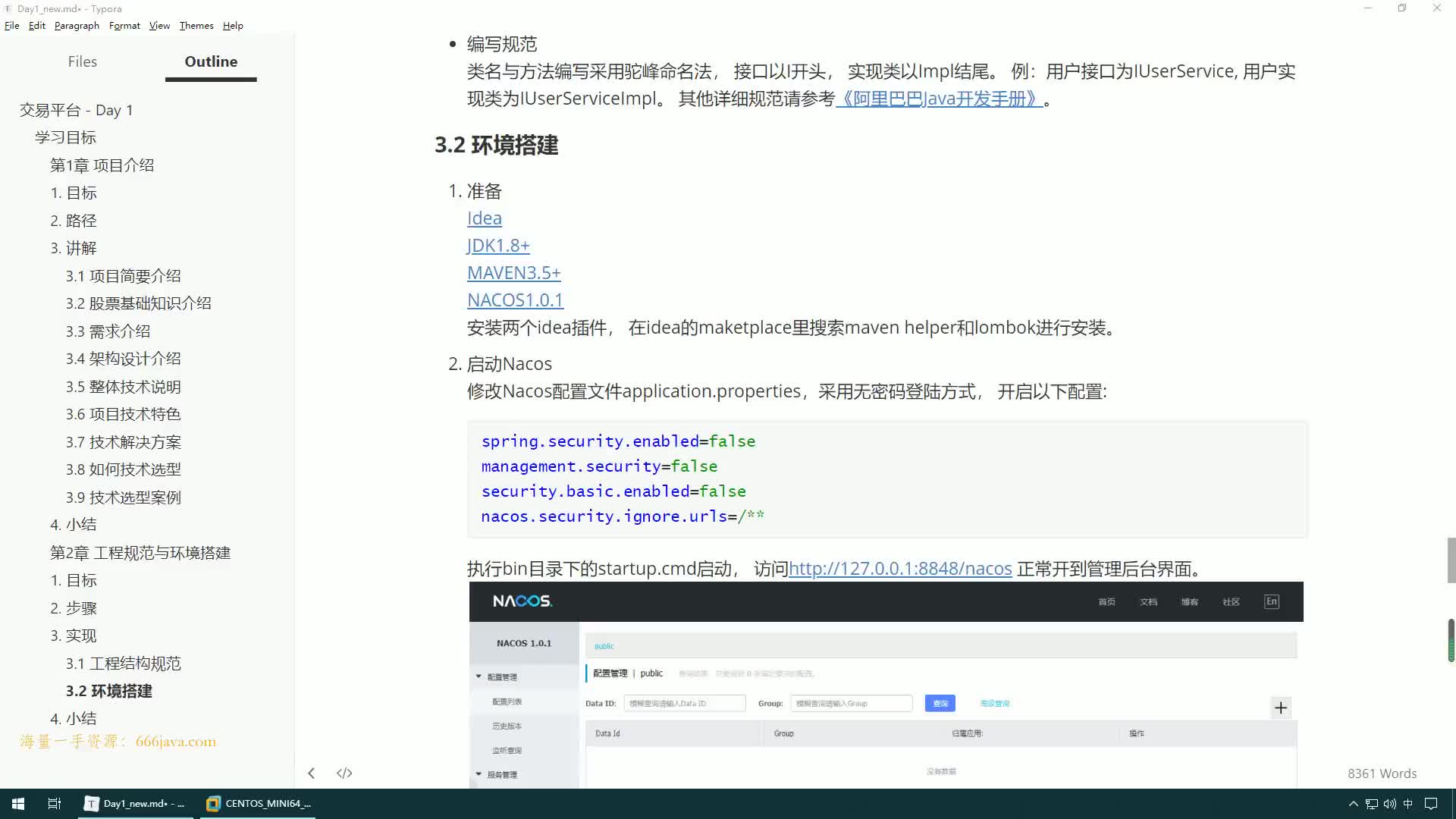Go to outline item 3.2 股票基础知识介绍
The height and width of the screenshot is (819, 1456).
(138, 303)
